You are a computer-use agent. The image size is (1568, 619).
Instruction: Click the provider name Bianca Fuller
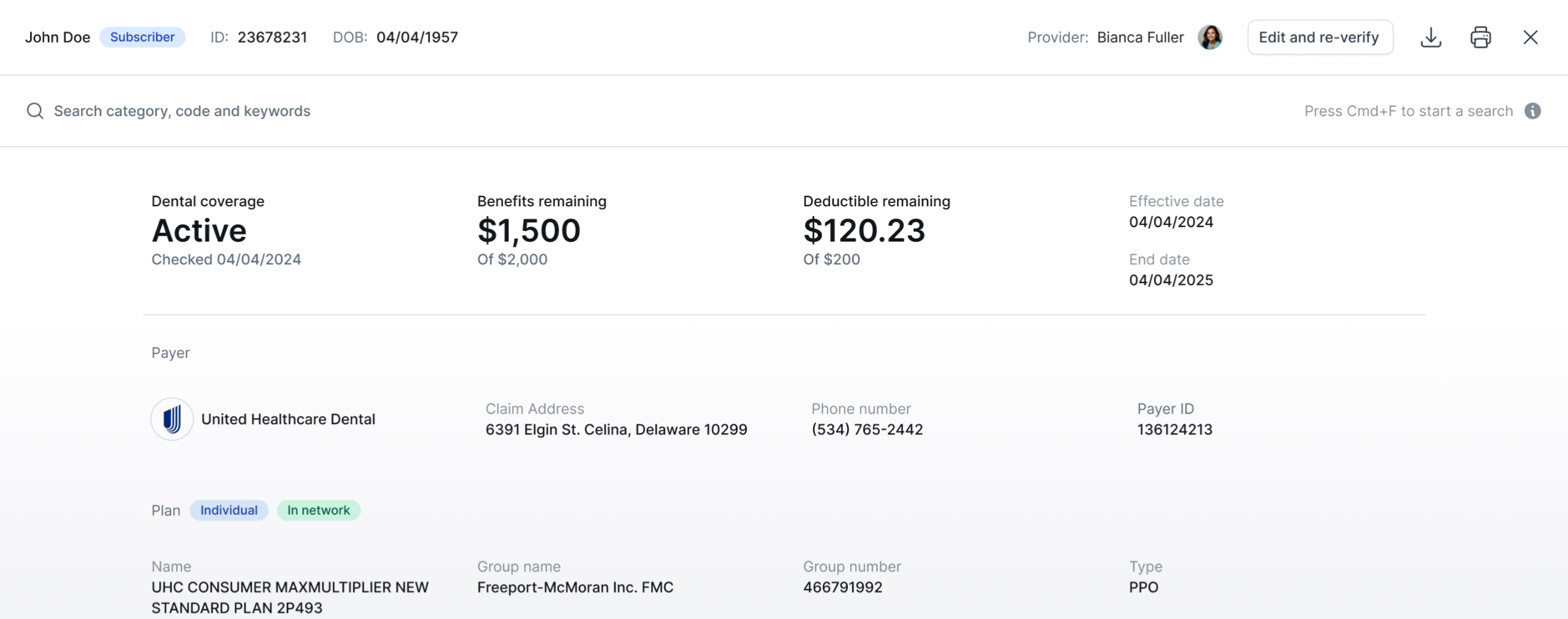pyautogui.click(x=1140, y=37)
